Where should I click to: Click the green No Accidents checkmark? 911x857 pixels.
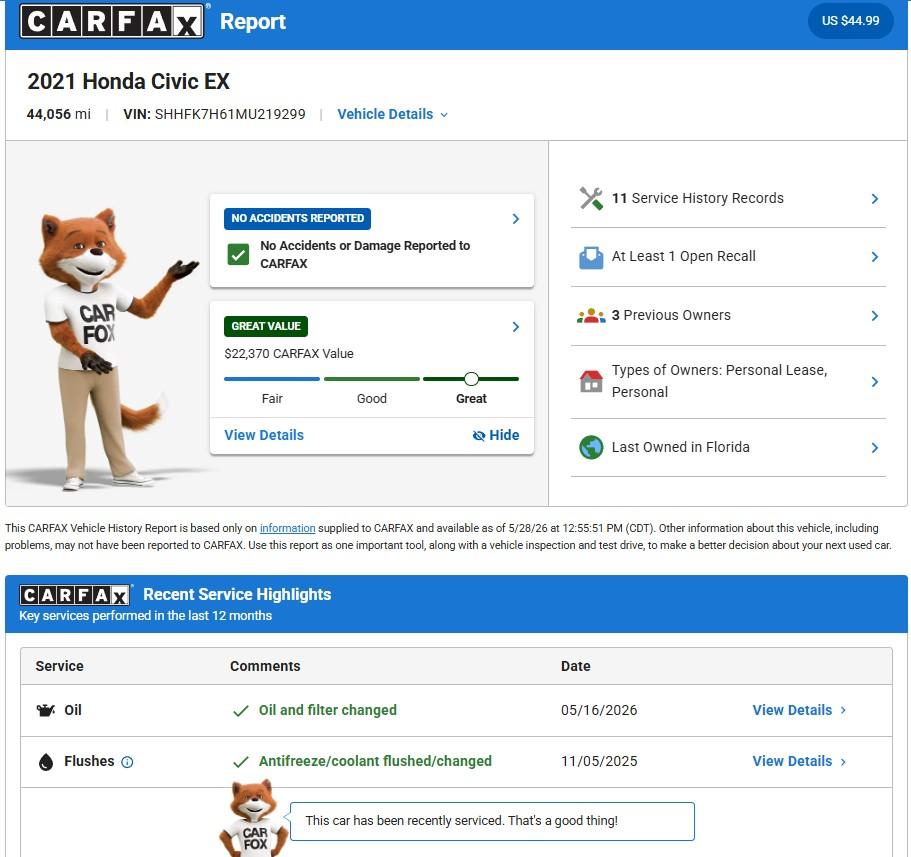[x=238, y=254]
